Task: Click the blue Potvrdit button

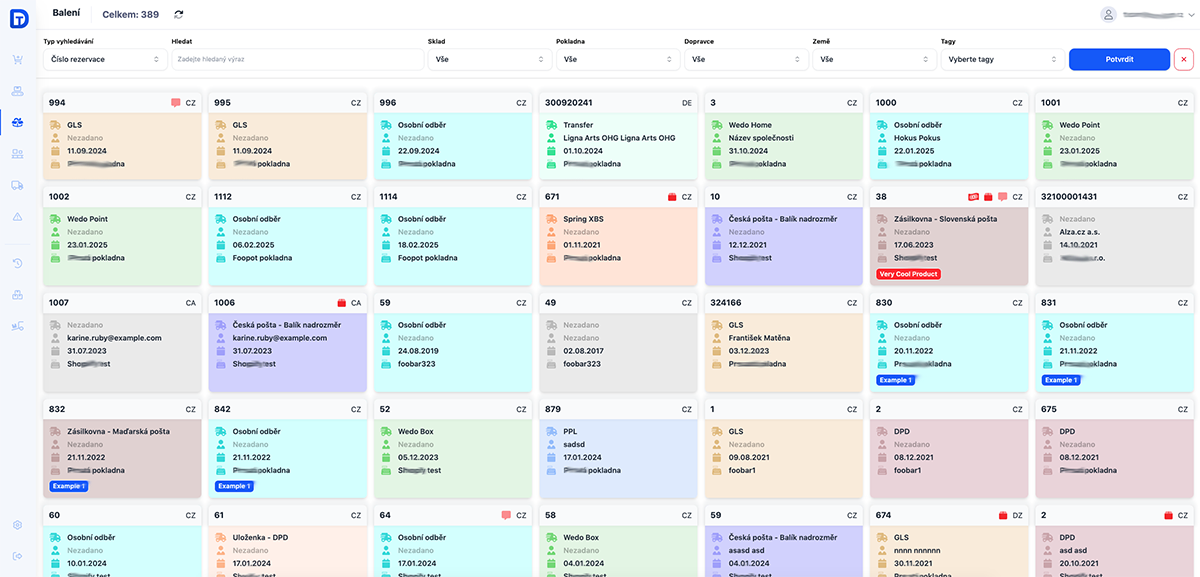Action: (x=1119, y=59)
